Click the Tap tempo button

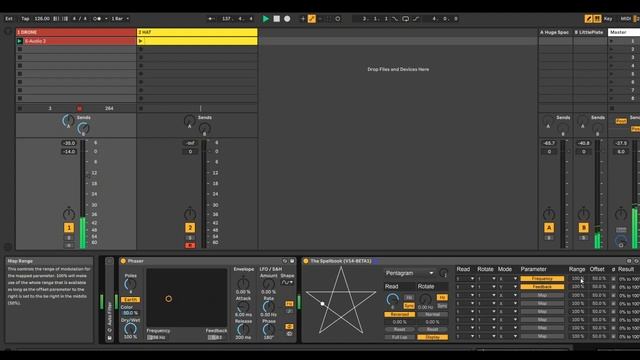tap(25, 19)
